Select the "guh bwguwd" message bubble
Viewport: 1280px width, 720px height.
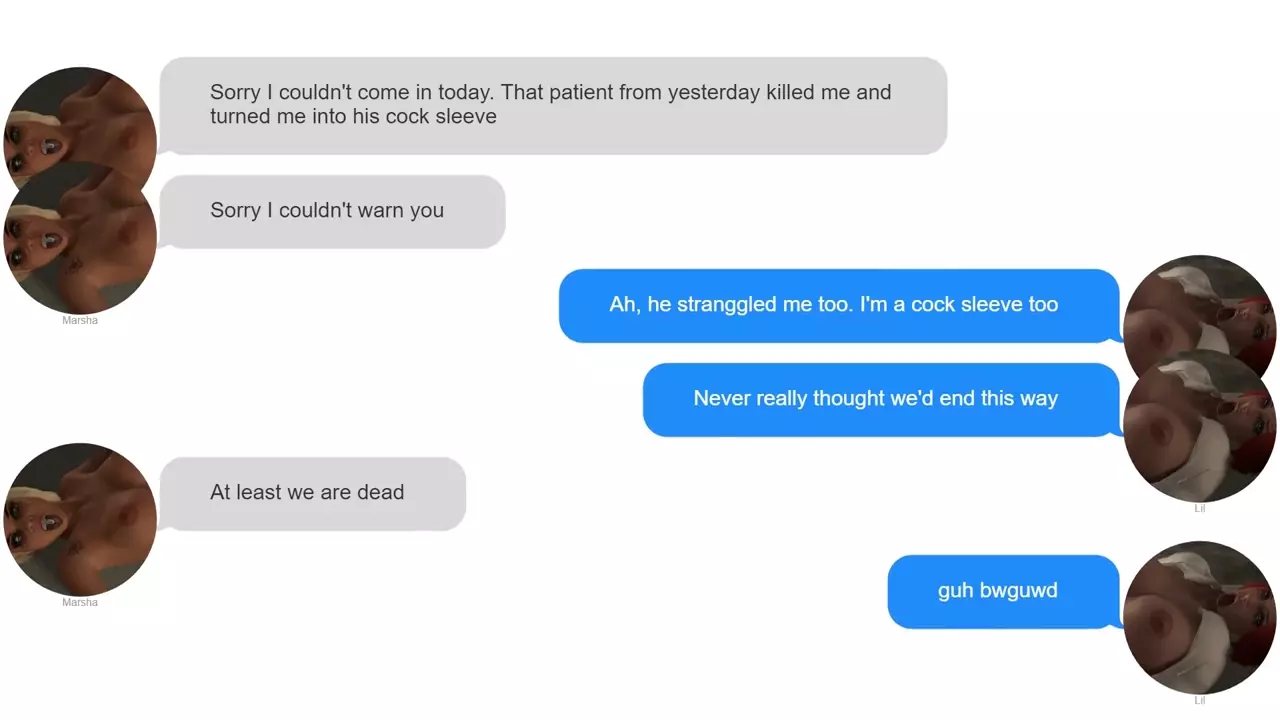(1002, 591)
